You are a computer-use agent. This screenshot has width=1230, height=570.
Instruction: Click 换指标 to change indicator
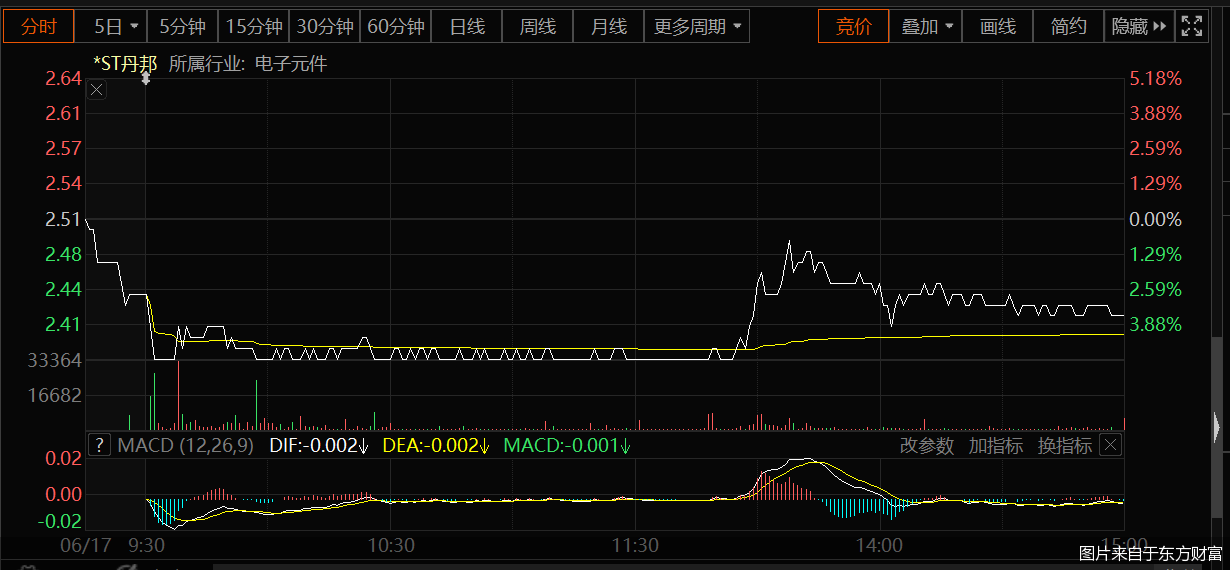click(1065, 446)
